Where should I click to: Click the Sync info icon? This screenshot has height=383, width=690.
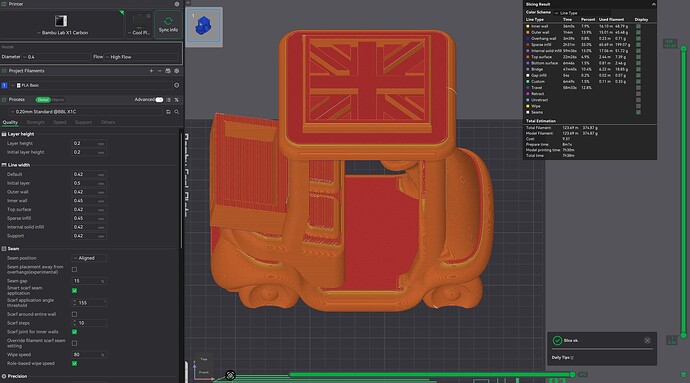pos(168,25)
